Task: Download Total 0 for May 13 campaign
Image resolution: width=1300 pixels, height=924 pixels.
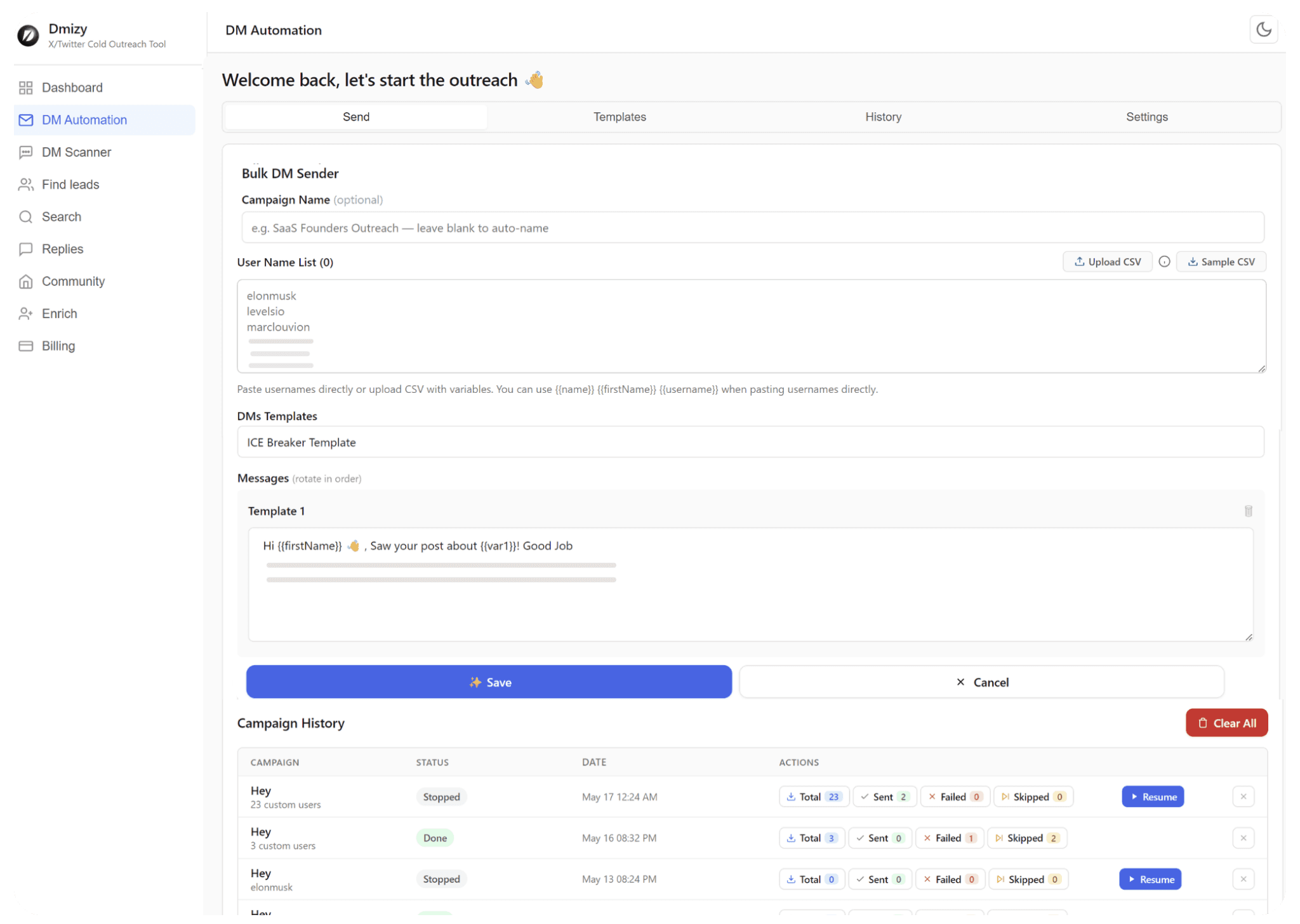Action: coord(812,880)
